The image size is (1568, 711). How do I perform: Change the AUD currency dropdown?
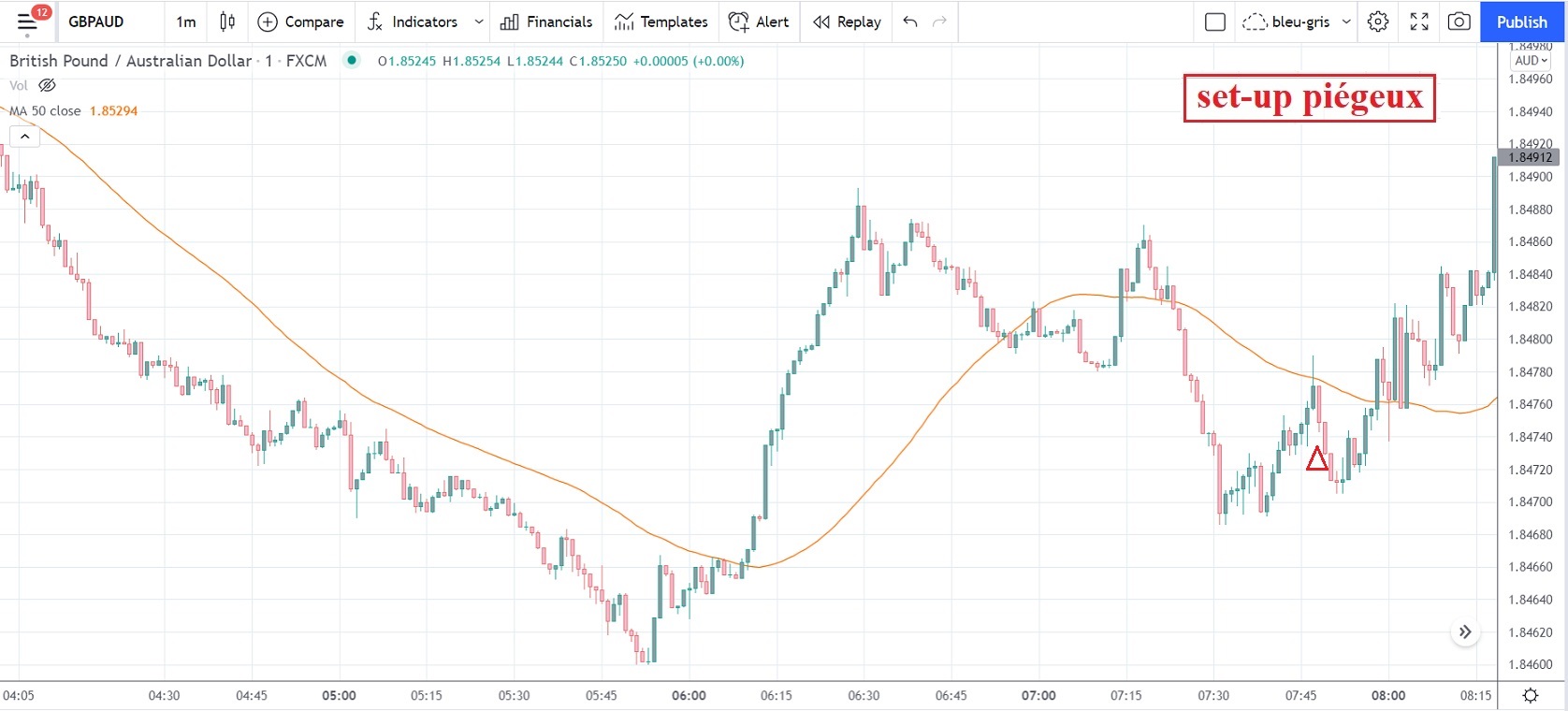coord(1532,60)
